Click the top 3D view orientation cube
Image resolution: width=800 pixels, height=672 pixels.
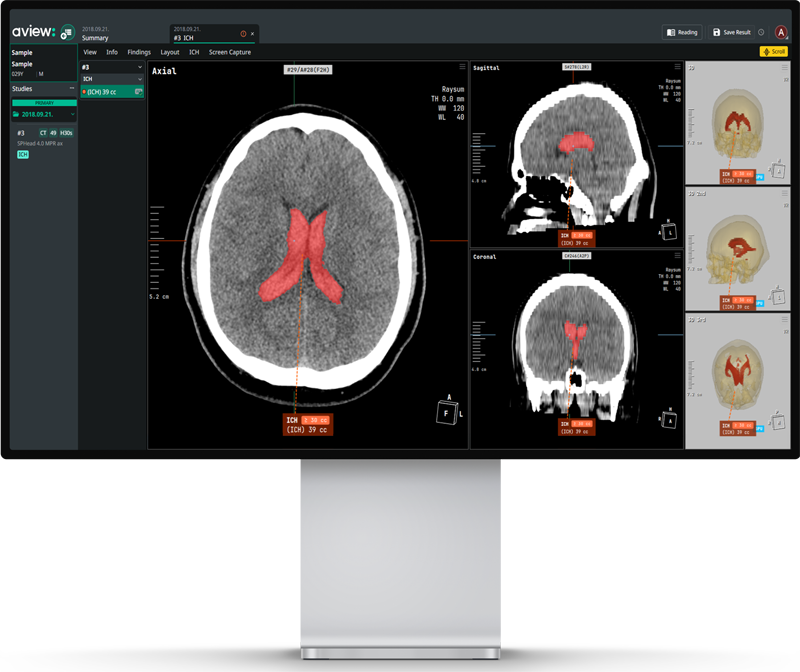coord(778,170)
